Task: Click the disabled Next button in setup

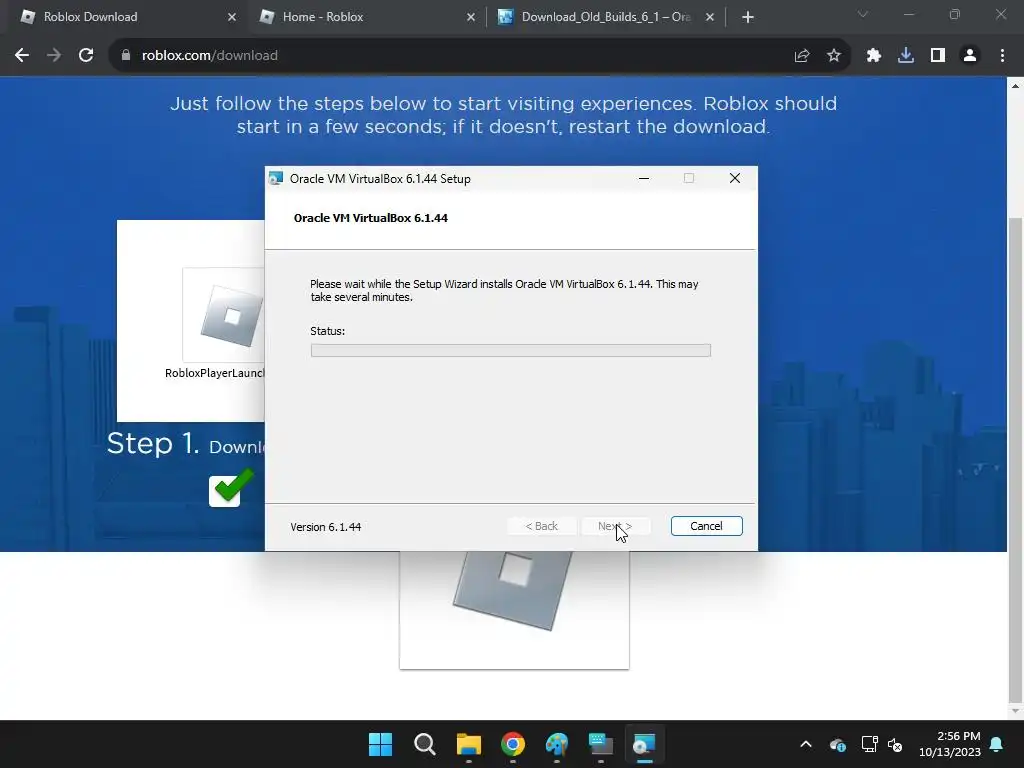Action: [x=615, y=526]
